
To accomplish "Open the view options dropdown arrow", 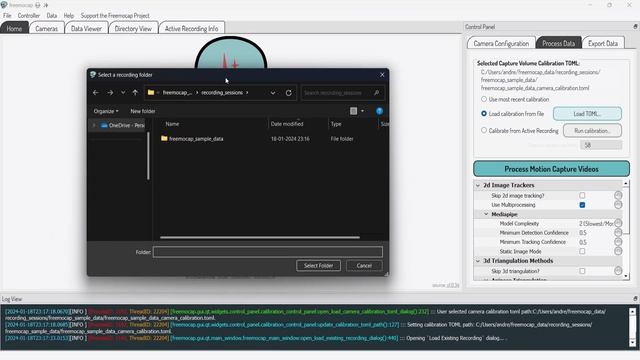I will (362, 111).
